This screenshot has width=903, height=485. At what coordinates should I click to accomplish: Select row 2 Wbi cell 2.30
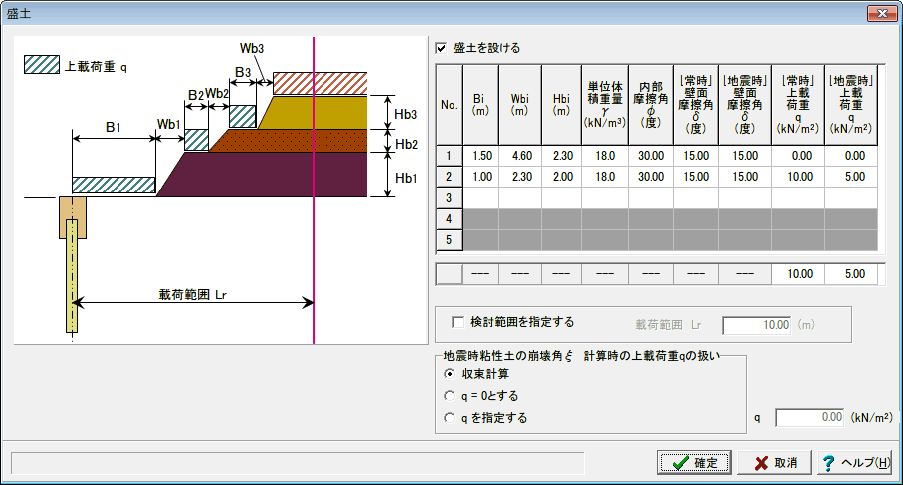[x=520, y=177]
